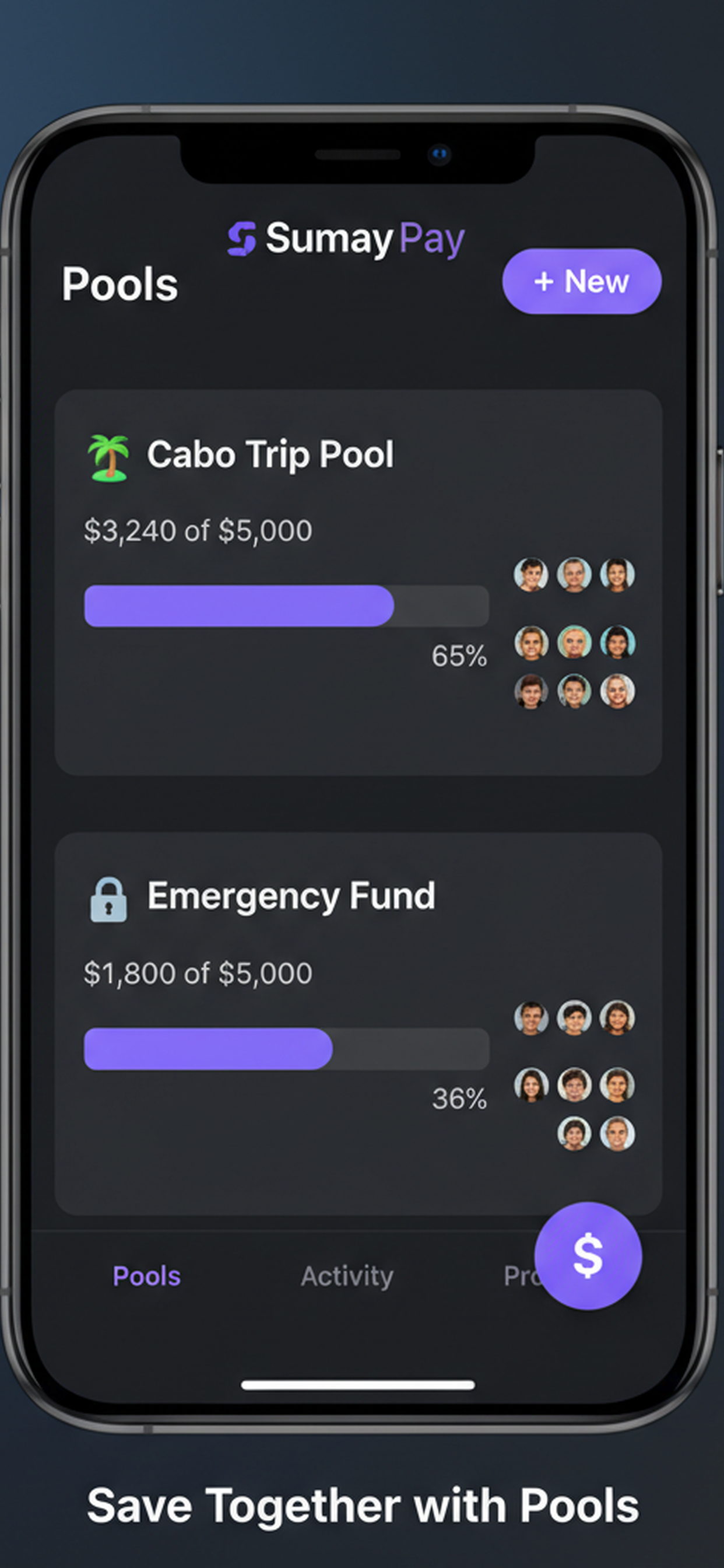The width and height of the screenshot is (724, 1568).
Task: Open the Cabo Trip Pool title
Action: [270, 454]
